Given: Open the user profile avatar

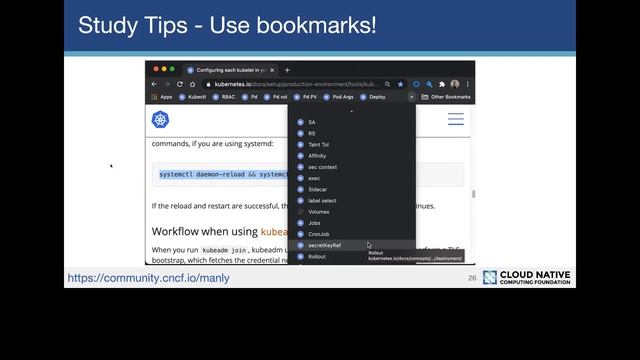Looking at the screenshot, I should [x=455, y=84].
